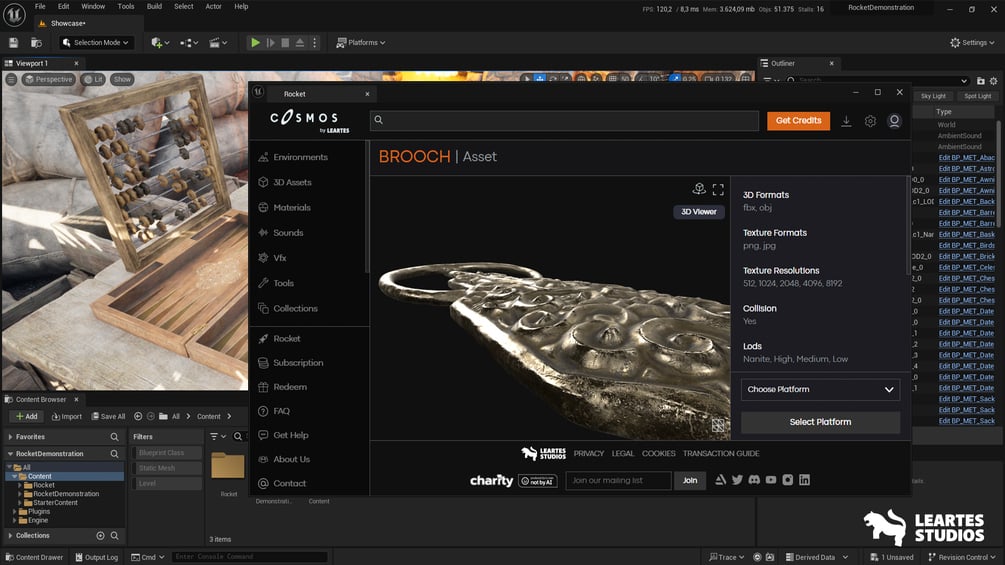Open the viewport Show flags menu
This screenshot has height=565, width=1005.
point(122,79)
